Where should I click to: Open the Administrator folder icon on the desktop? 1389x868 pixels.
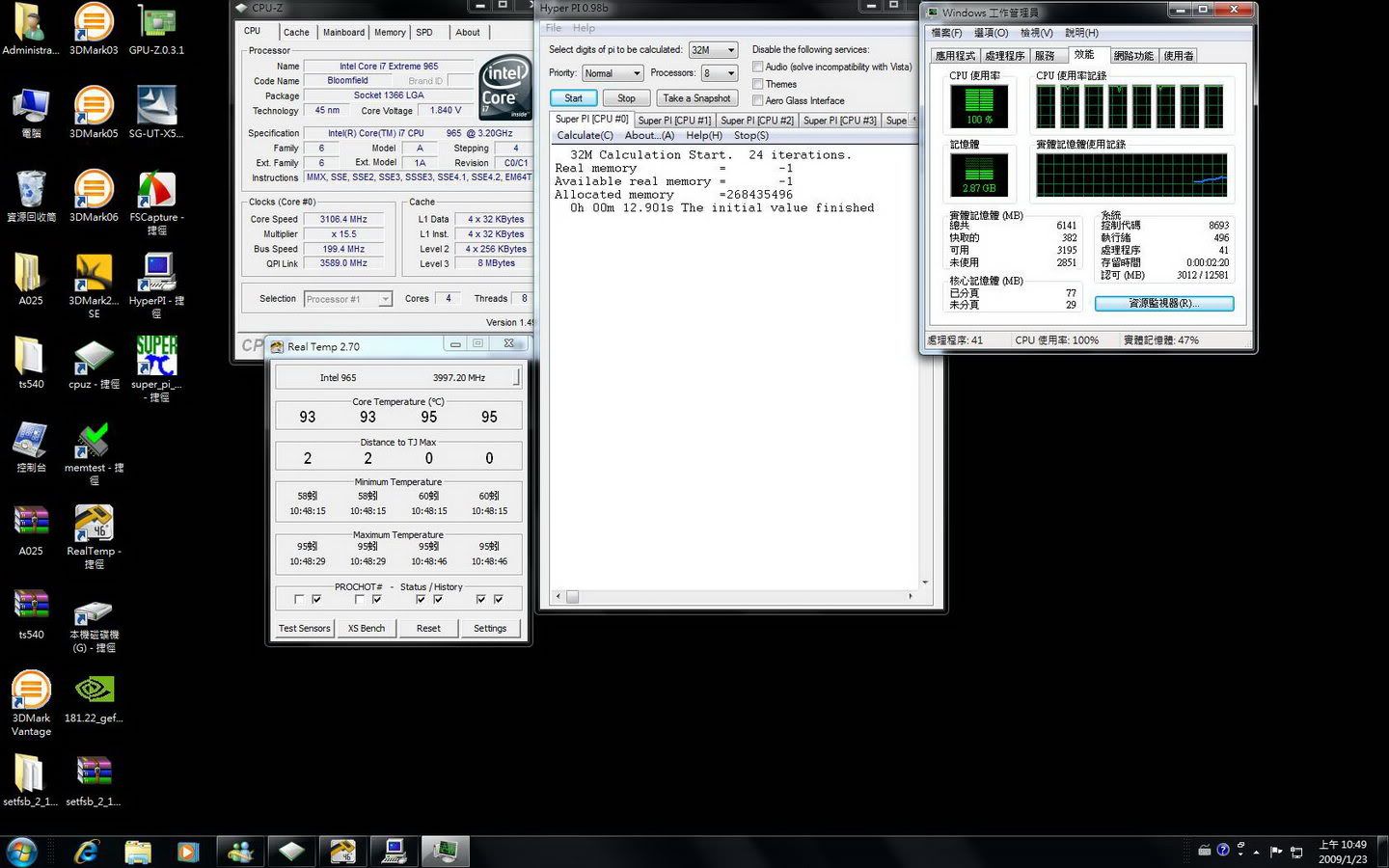point(31,30)
